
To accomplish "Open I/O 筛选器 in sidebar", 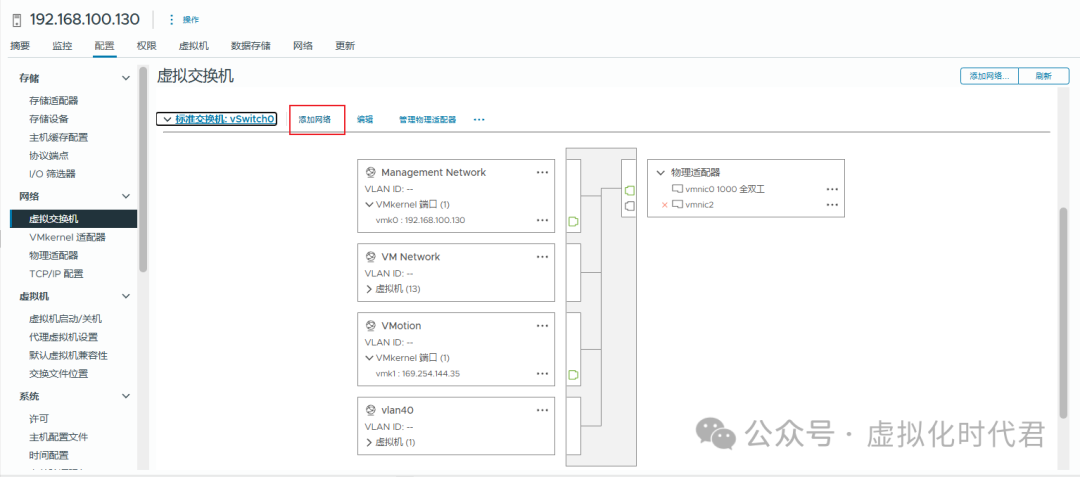I will [52, 173].
